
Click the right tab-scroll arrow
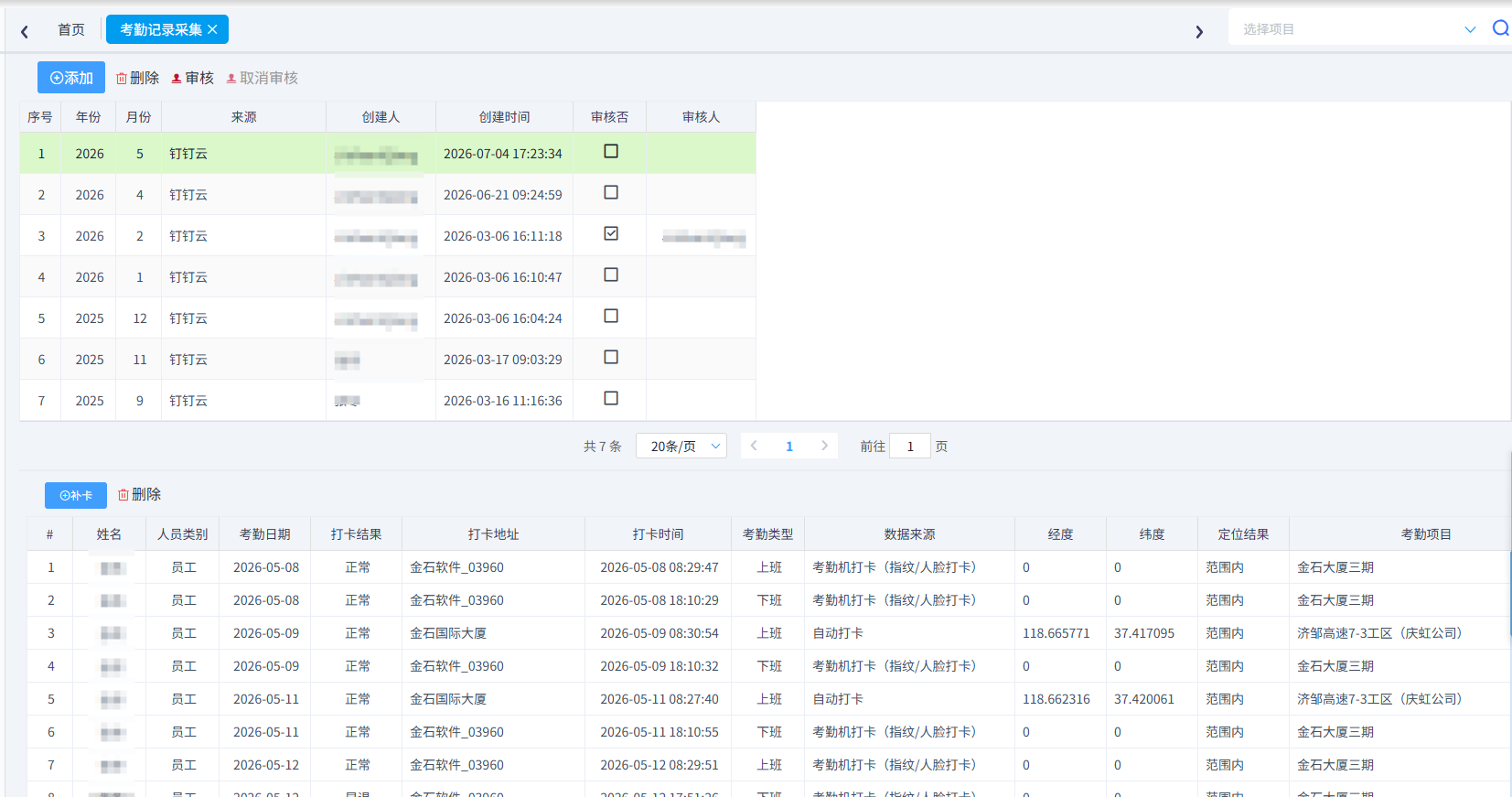(x=1199, y=31)
